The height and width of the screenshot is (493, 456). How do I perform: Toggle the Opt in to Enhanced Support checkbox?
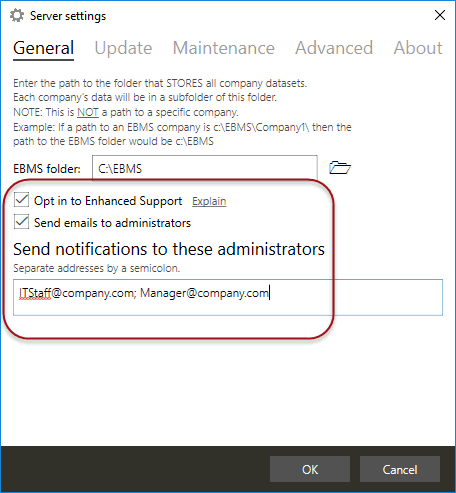[x=21, y=200]
